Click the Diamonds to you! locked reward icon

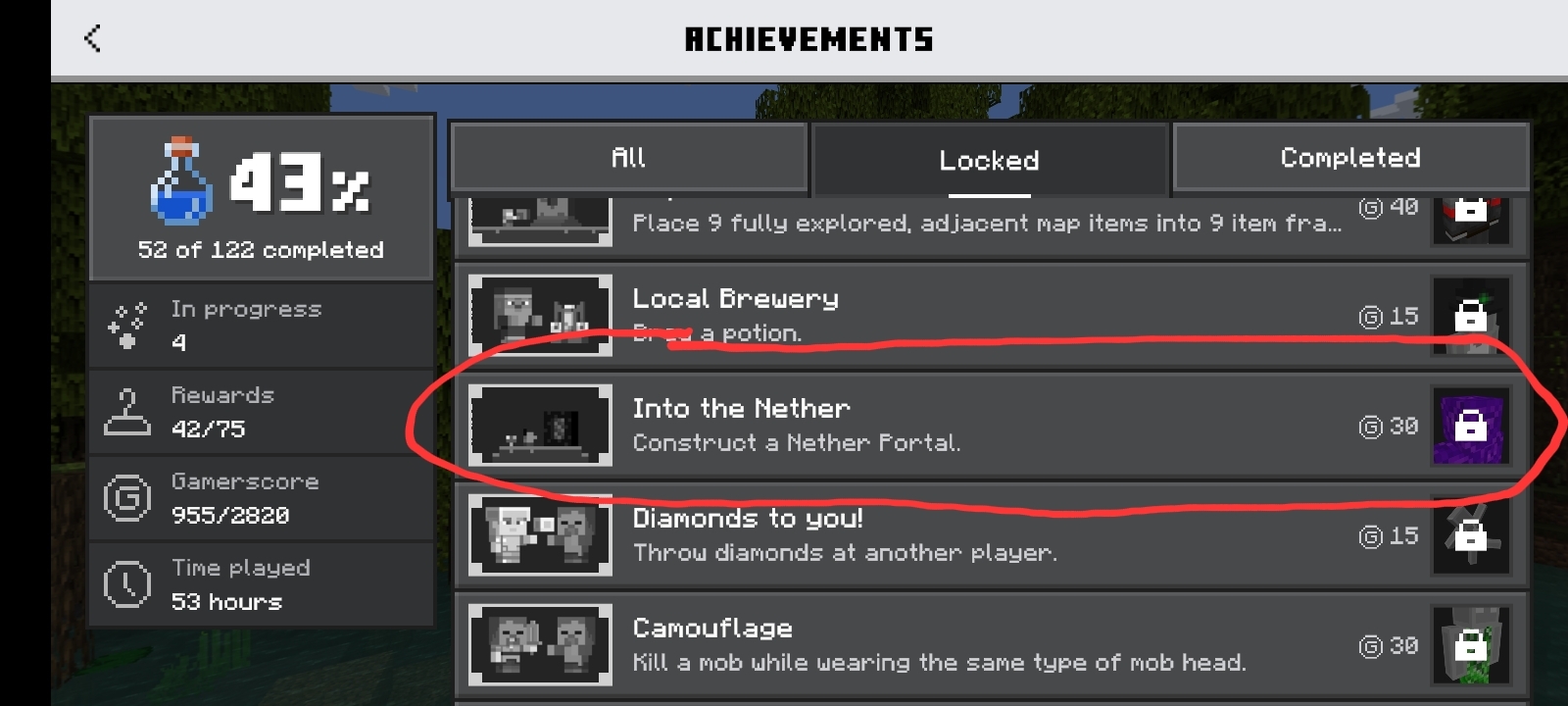pos(1470,535)
